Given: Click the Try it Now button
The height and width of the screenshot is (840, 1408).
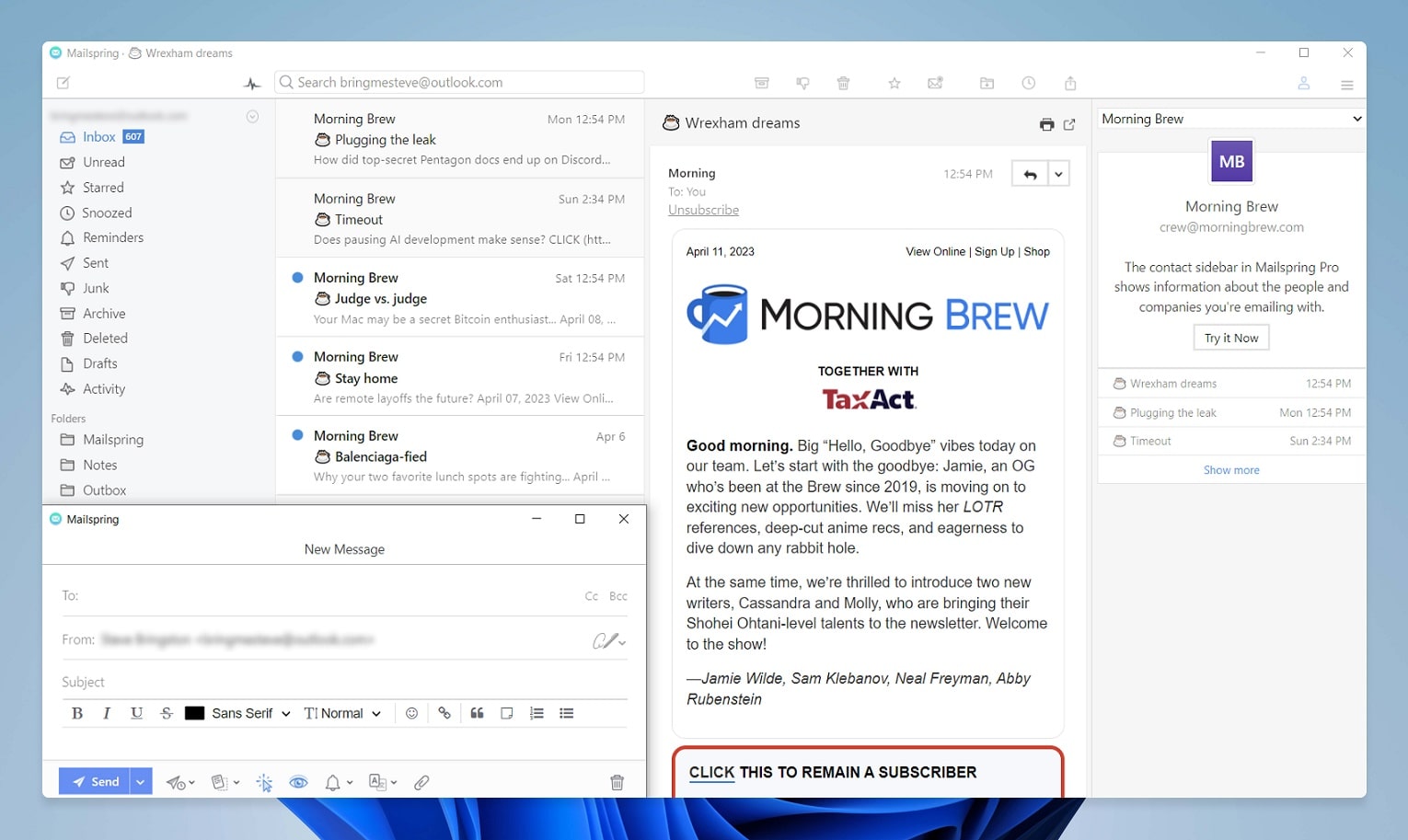Looking at the screenshot, I should click(x=1231, y=338).
